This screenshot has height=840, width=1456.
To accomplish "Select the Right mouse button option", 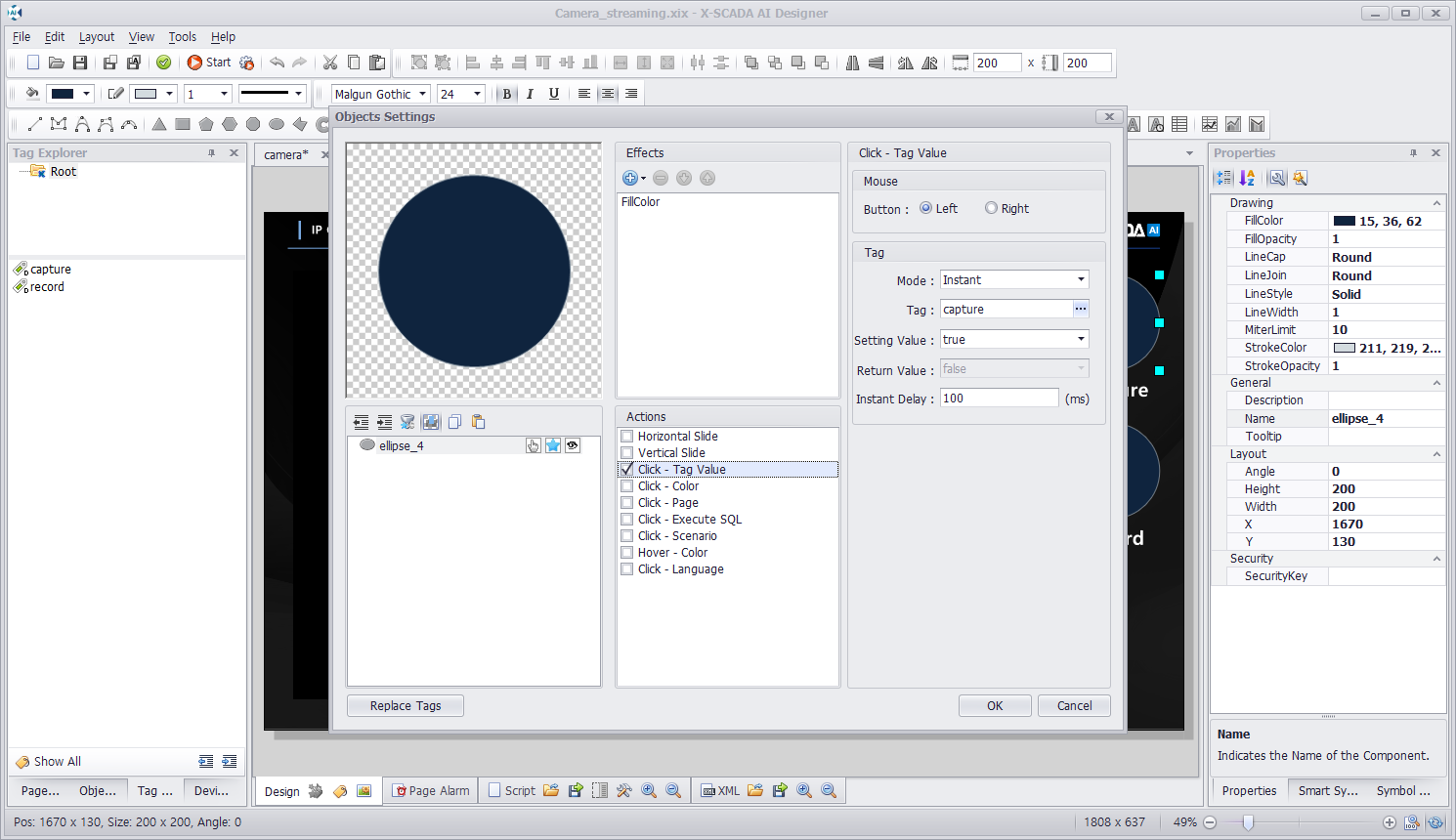I will click(991, 208).
